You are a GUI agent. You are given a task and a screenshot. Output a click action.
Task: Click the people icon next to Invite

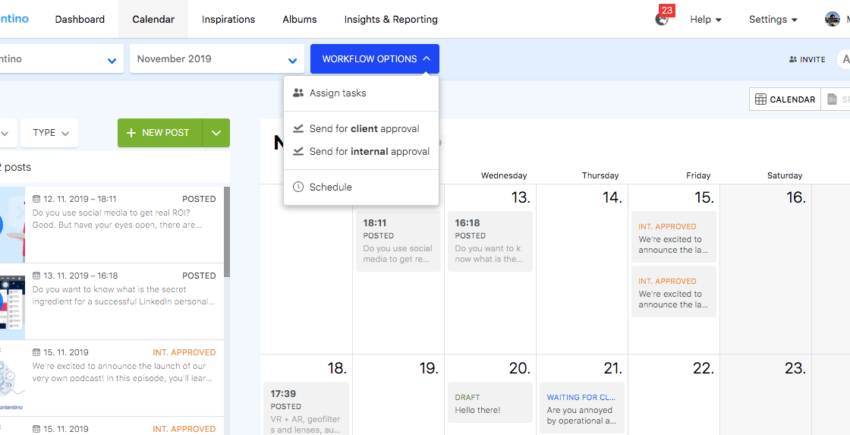click(x=793, y=60)
